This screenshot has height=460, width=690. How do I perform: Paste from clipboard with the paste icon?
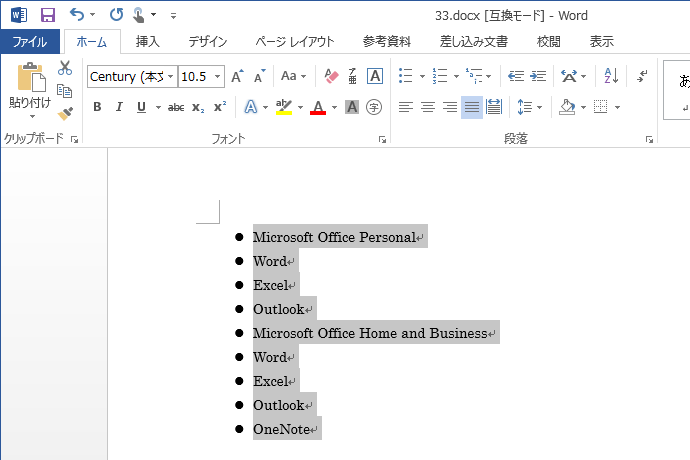[31, 77]
